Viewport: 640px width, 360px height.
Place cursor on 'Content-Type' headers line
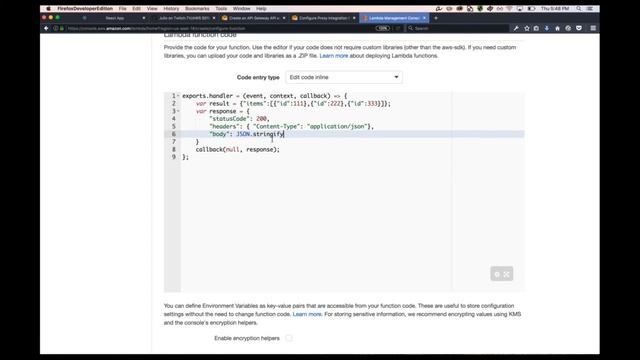(x=291, y=127)
